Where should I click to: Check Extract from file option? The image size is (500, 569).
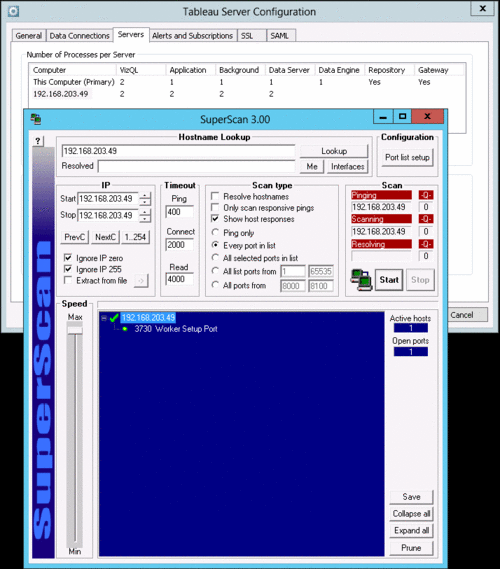68,280
